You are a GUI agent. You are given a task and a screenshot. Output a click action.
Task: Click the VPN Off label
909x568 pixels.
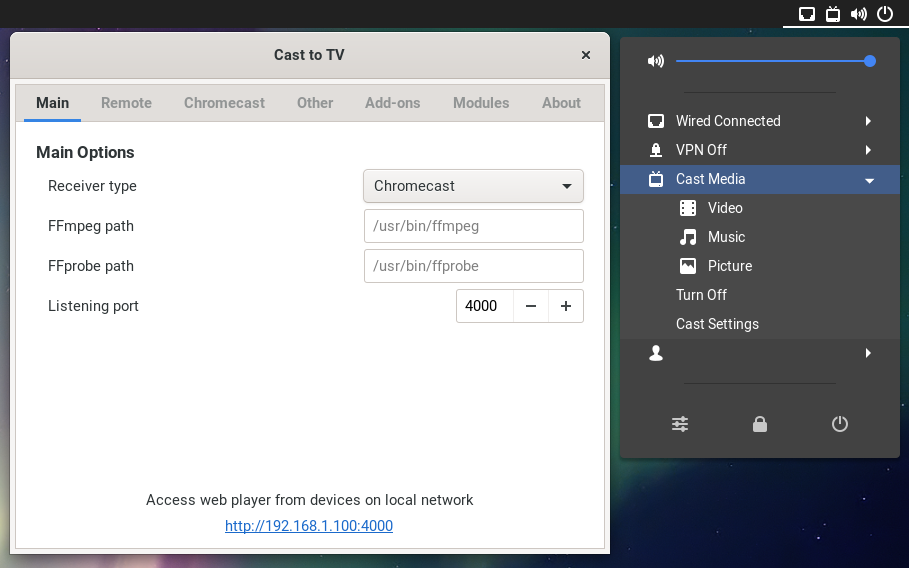[x=701, y=150]
